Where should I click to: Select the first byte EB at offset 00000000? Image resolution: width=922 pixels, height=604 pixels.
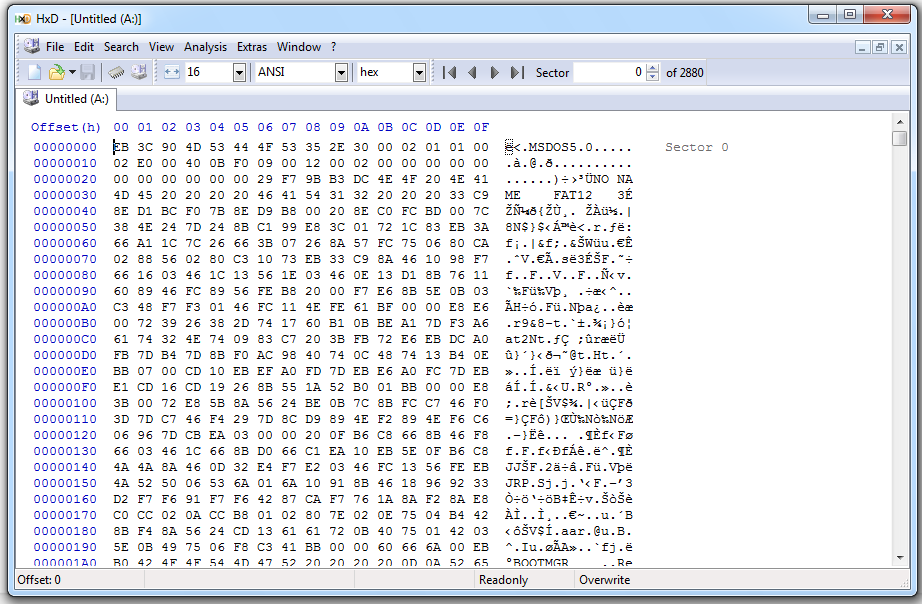tap(121, 147)
